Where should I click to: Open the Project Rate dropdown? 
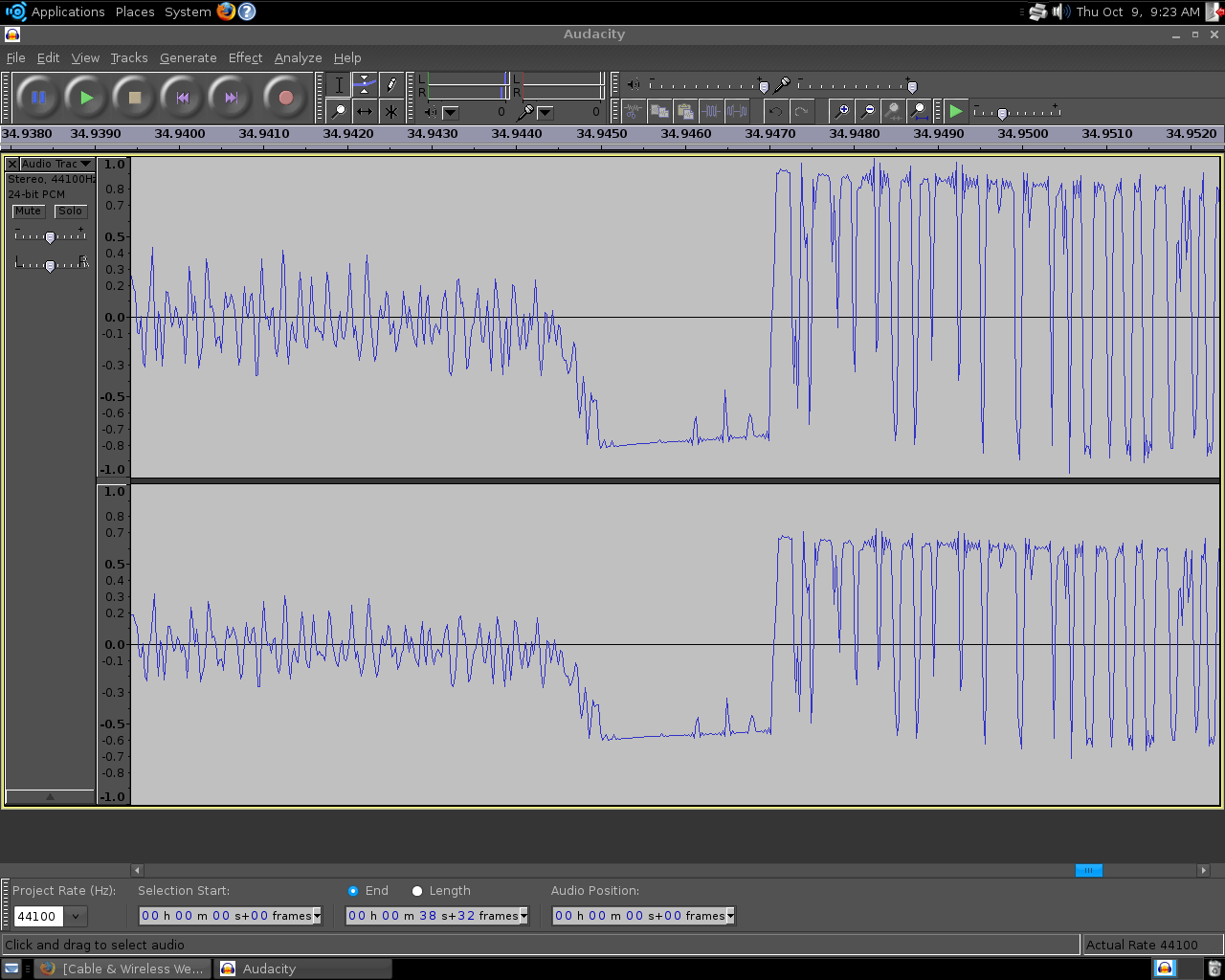(76, 916)
